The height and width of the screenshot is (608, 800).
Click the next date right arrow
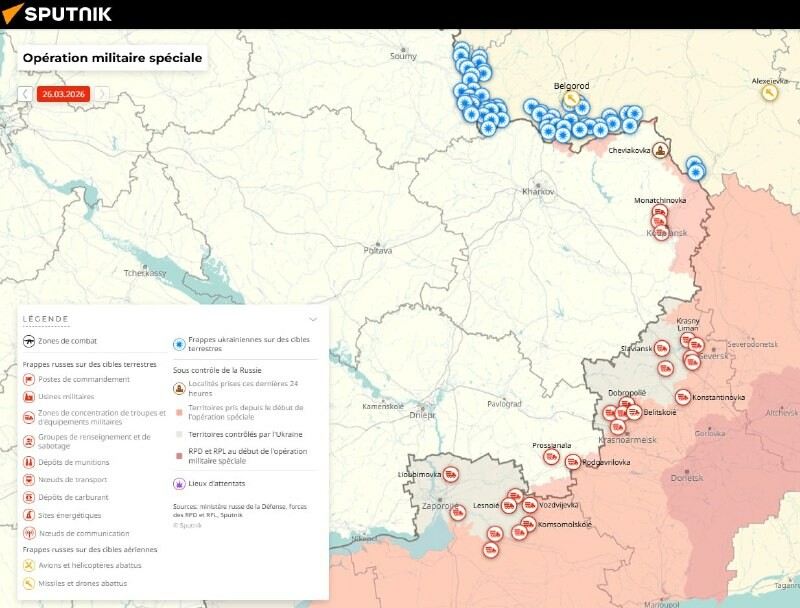(x=101, y=94)
